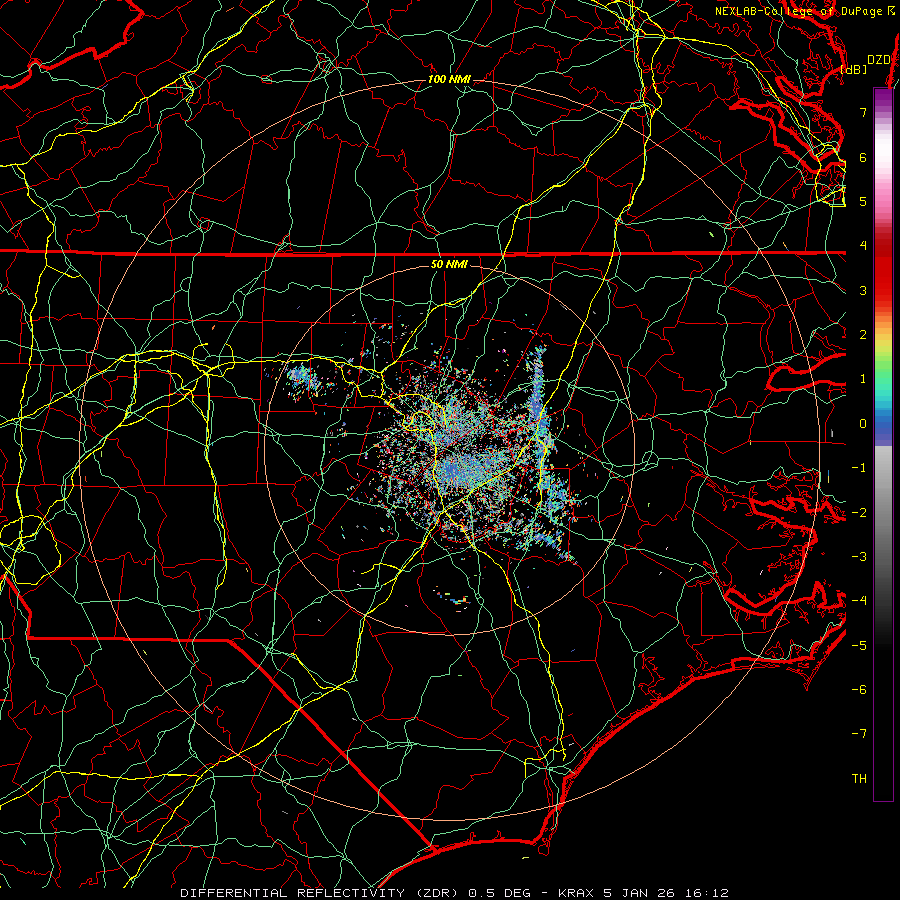900x900 pixels.
Task: Click the "-1" tick label on the color scale
Action: [x=859, y=468]
